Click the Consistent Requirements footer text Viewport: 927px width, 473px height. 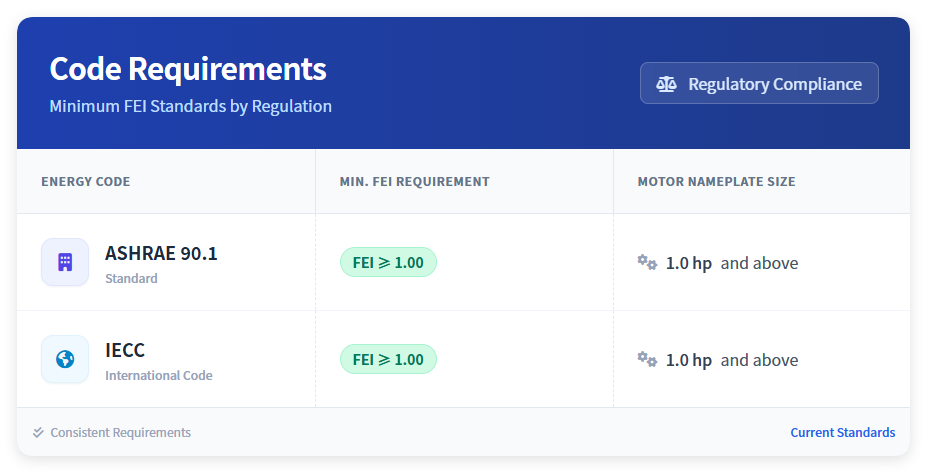pyautogui.click(x=120, y=433)
